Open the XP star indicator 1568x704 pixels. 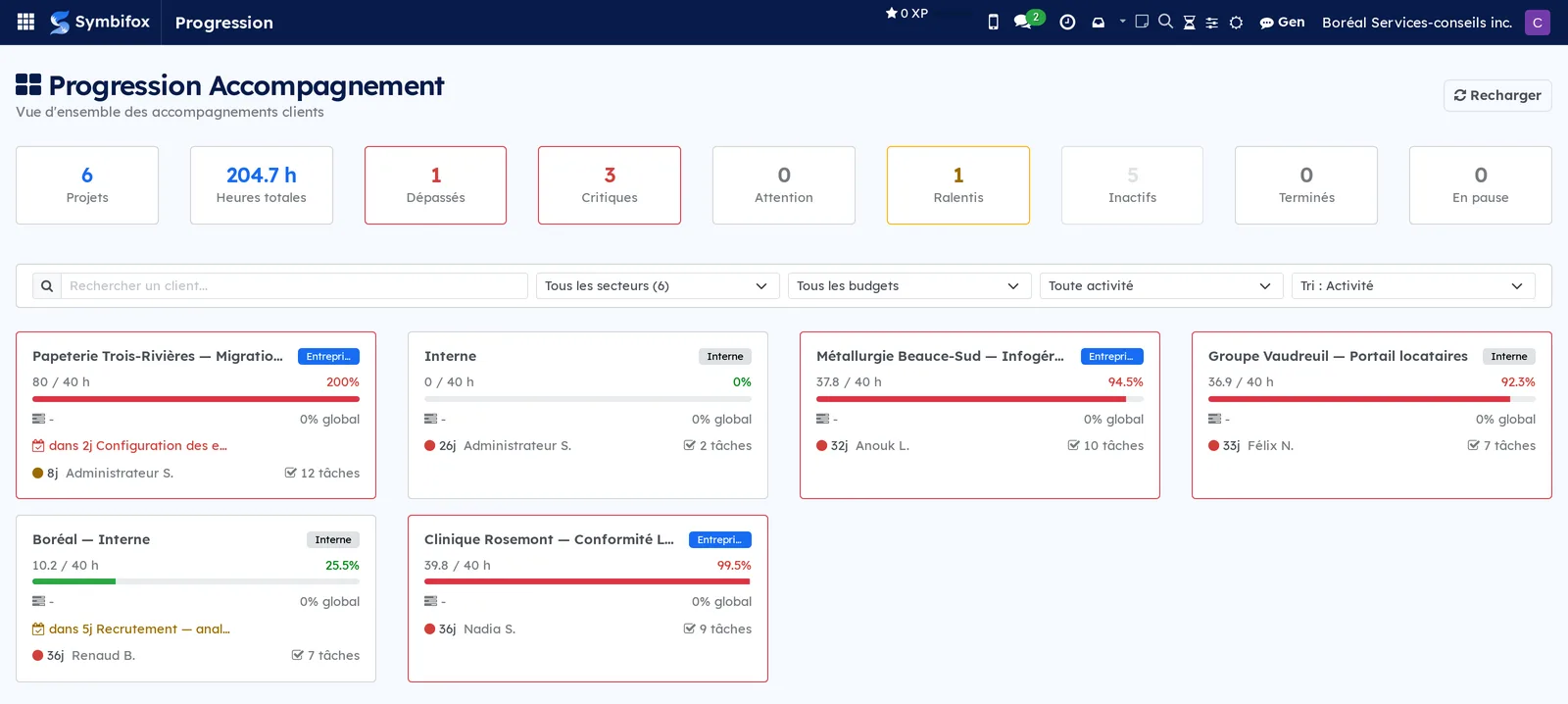pos(906,13)
